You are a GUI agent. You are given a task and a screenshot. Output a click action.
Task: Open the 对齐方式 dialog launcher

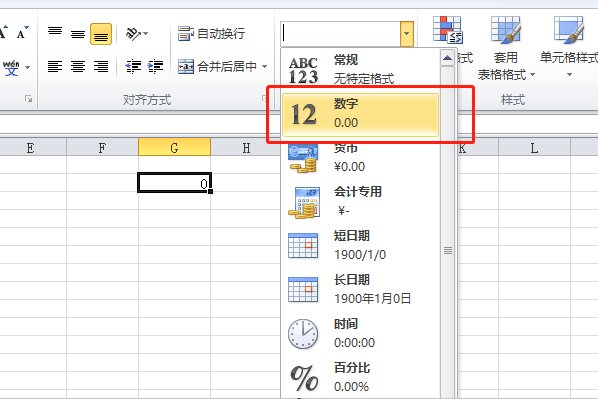click(264, 99)
